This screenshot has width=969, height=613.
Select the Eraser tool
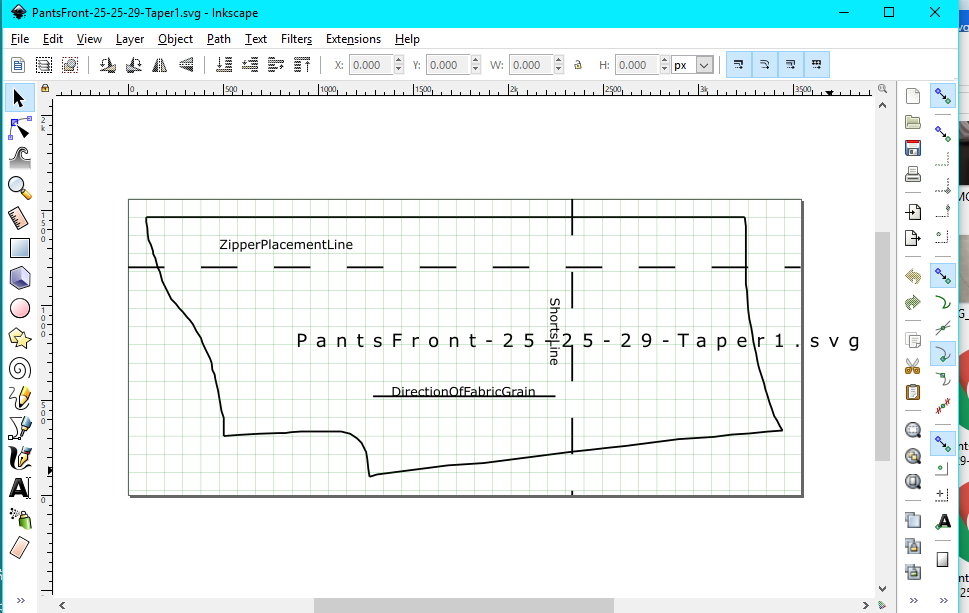click(19, 547)
